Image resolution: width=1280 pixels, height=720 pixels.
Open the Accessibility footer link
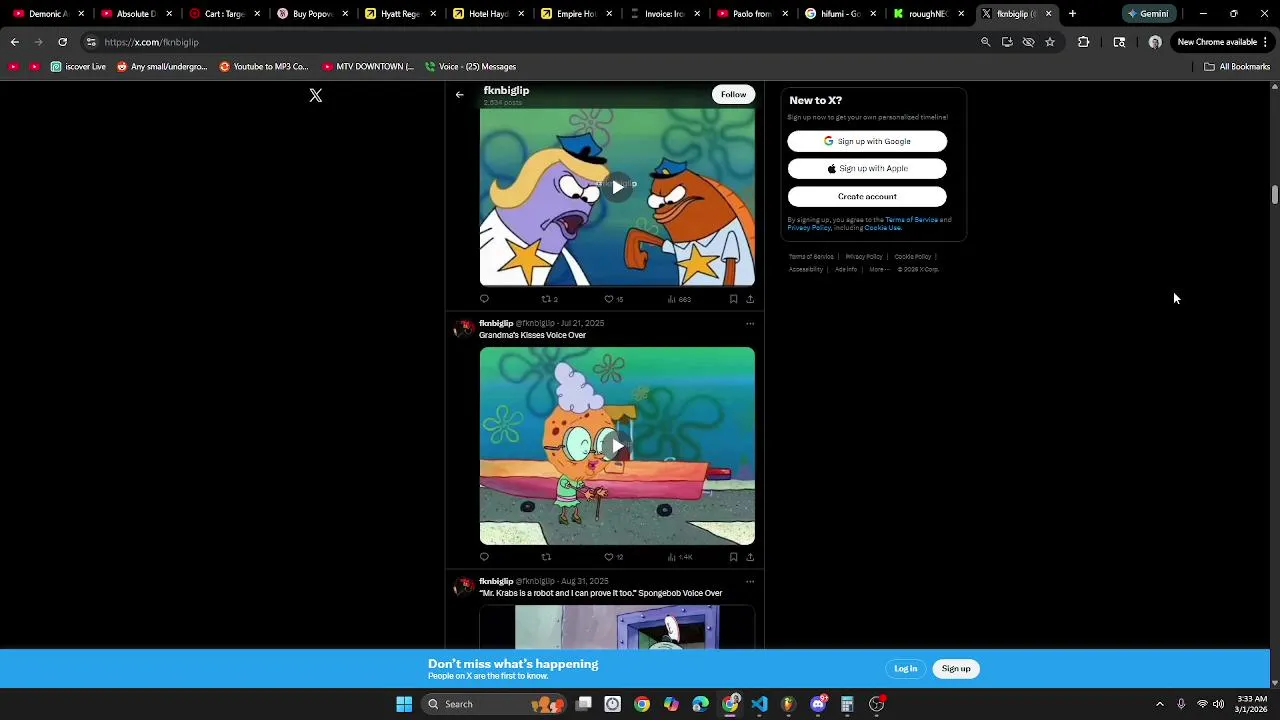click(x=806, y=269)
